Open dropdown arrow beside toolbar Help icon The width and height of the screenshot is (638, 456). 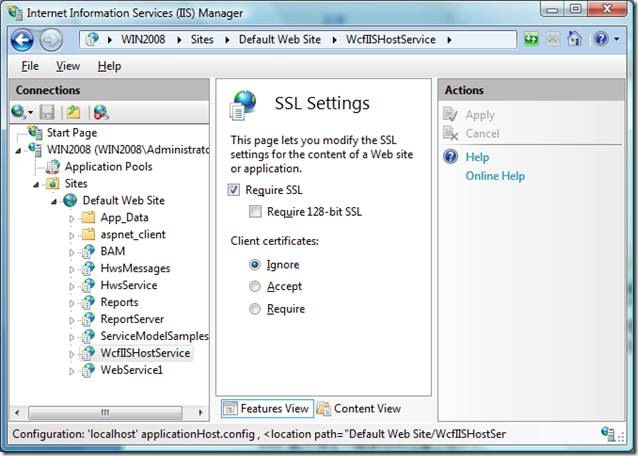pos(617,39)
